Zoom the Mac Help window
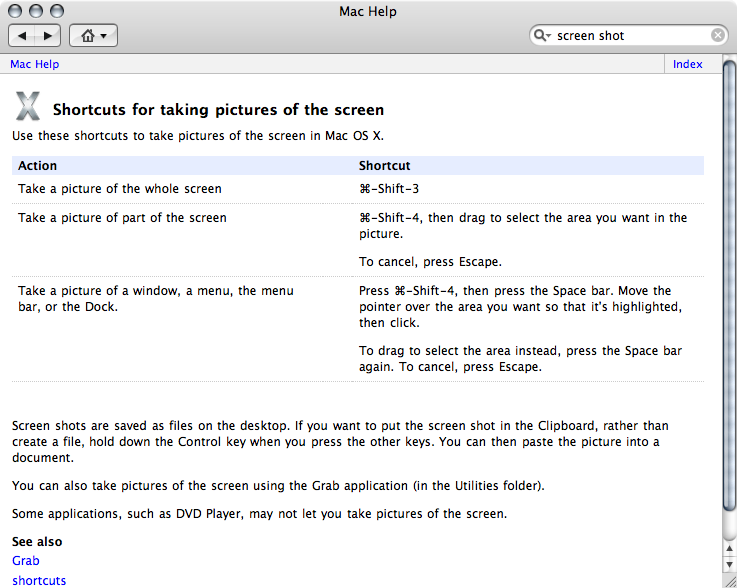The image size is (737, 588). tap(55, 12)
